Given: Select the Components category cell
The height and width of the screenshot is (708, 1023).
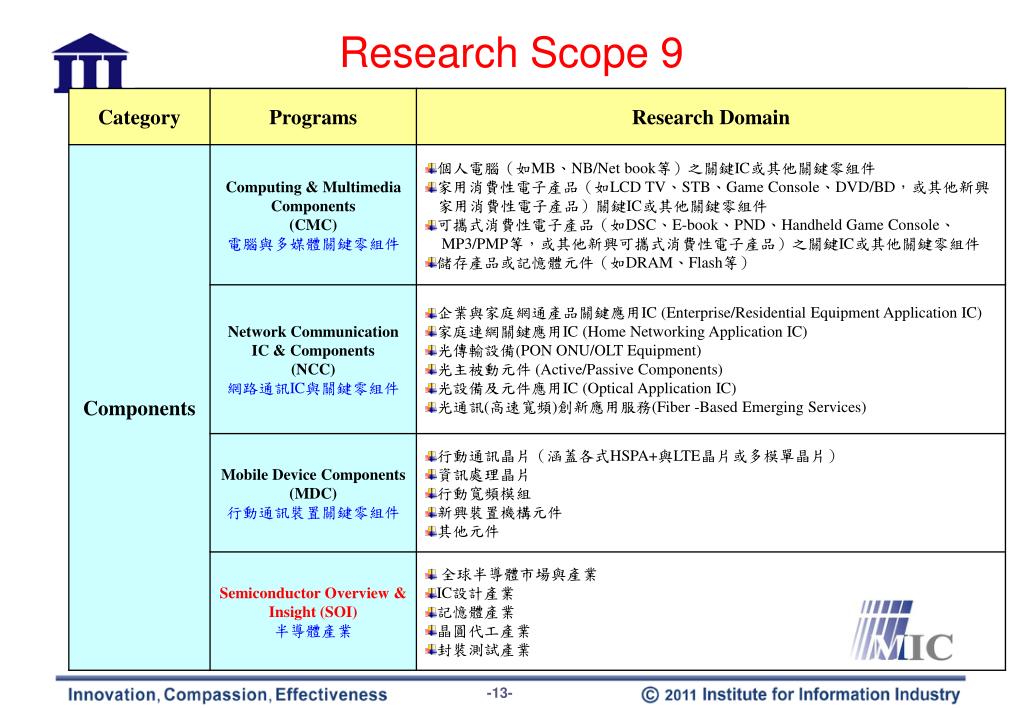Looking at the screenshot, I should pos(139,408).
